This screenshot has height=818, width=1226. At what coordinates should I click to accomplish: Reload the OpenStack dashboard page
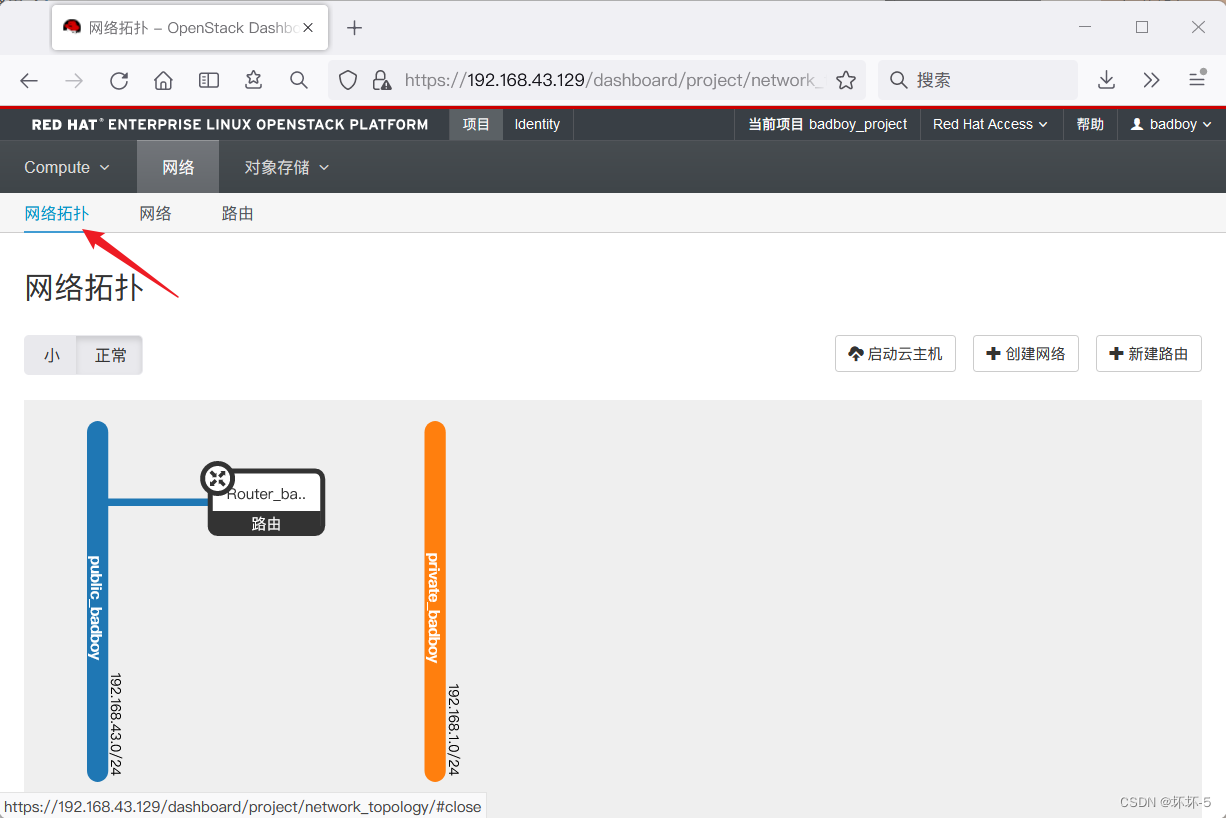tap(119, 81)
